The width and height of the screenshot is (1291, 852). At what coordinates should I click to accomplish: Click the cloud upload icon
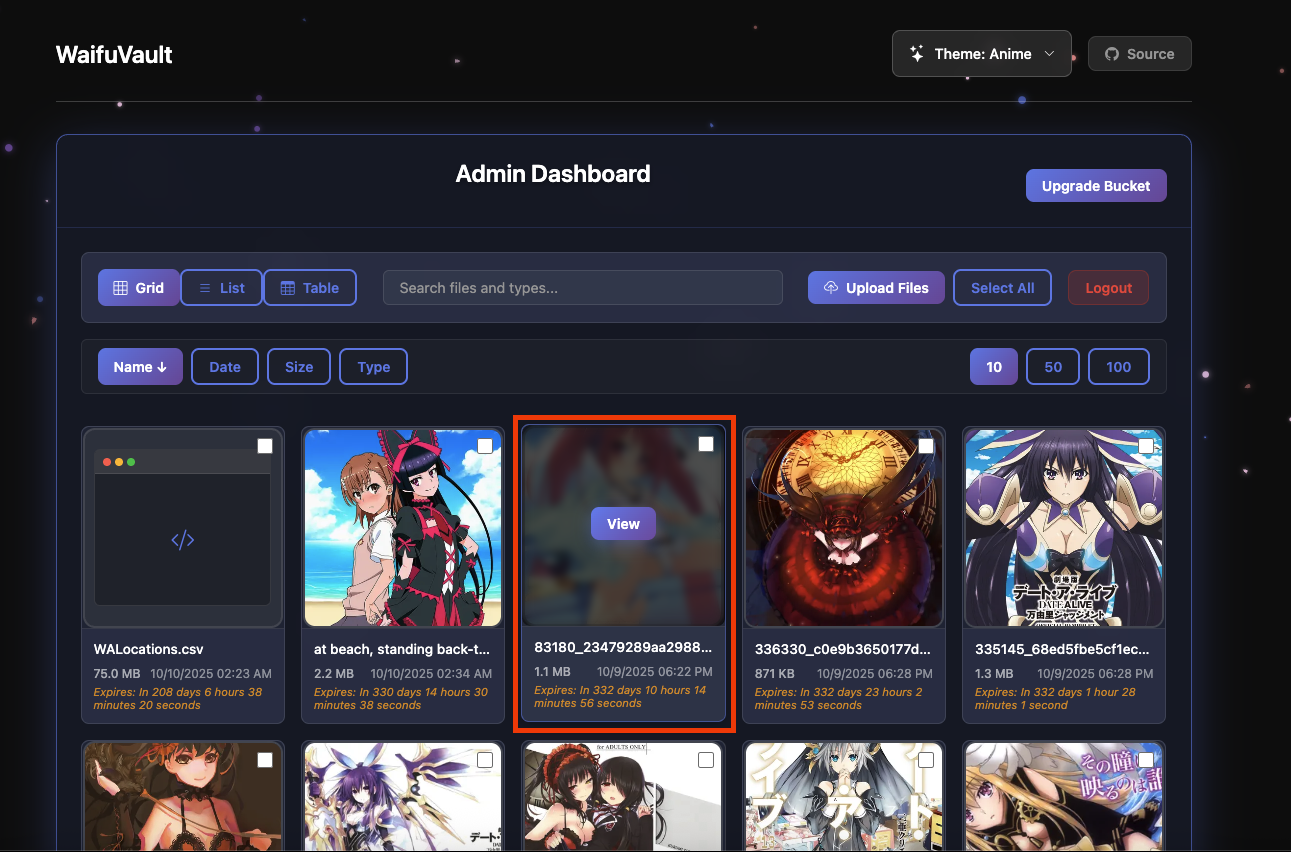[831, 288]
